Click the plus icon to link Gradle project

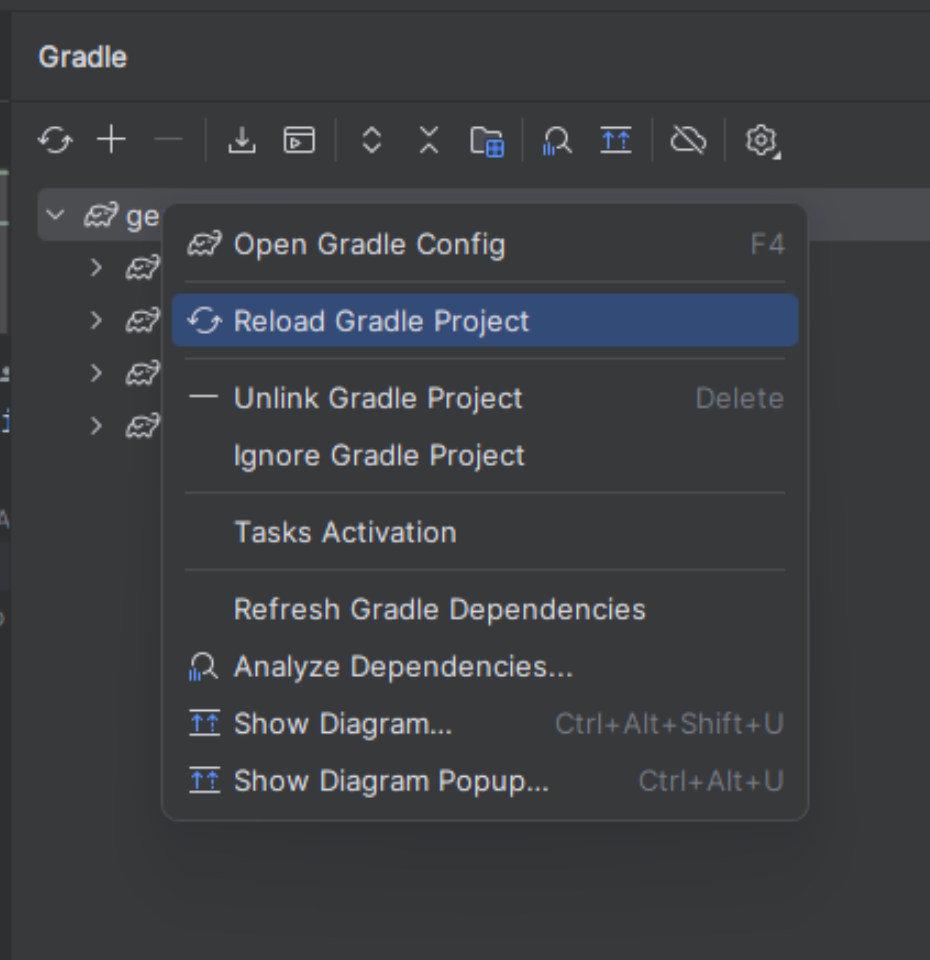[111, 140]
